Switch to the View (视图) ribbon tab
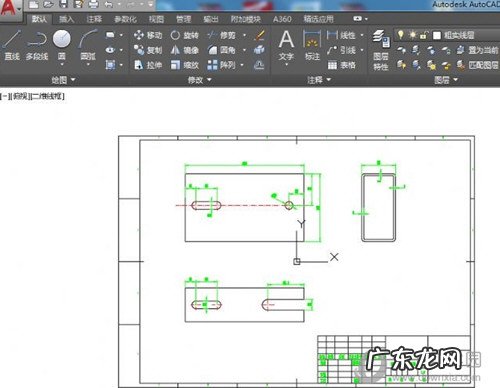 (156, 19)
